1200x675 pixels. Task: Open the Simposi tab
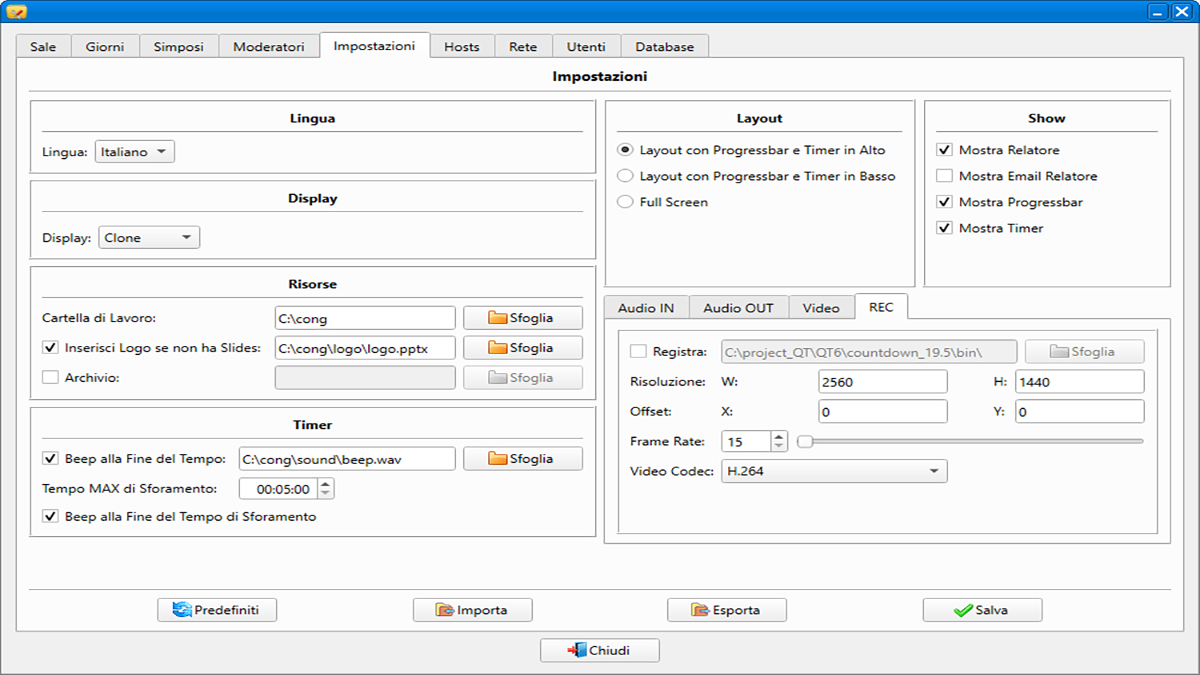pyautogui.click(x=179, y=47)
